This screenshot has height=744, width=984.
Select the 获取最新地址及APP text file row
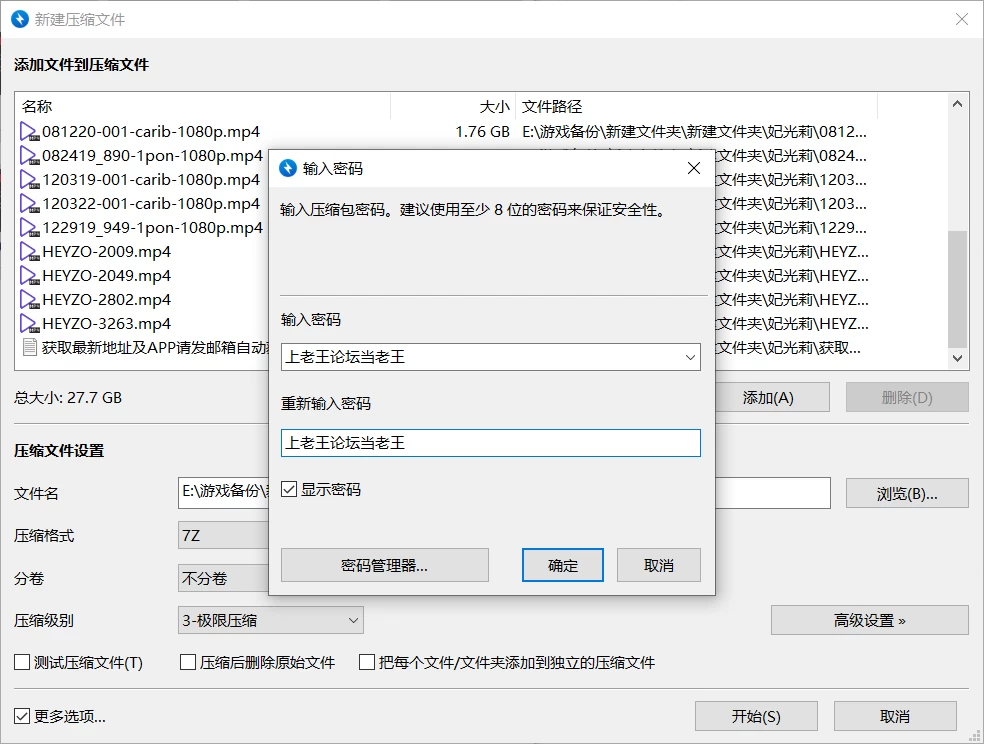(155, 348)
